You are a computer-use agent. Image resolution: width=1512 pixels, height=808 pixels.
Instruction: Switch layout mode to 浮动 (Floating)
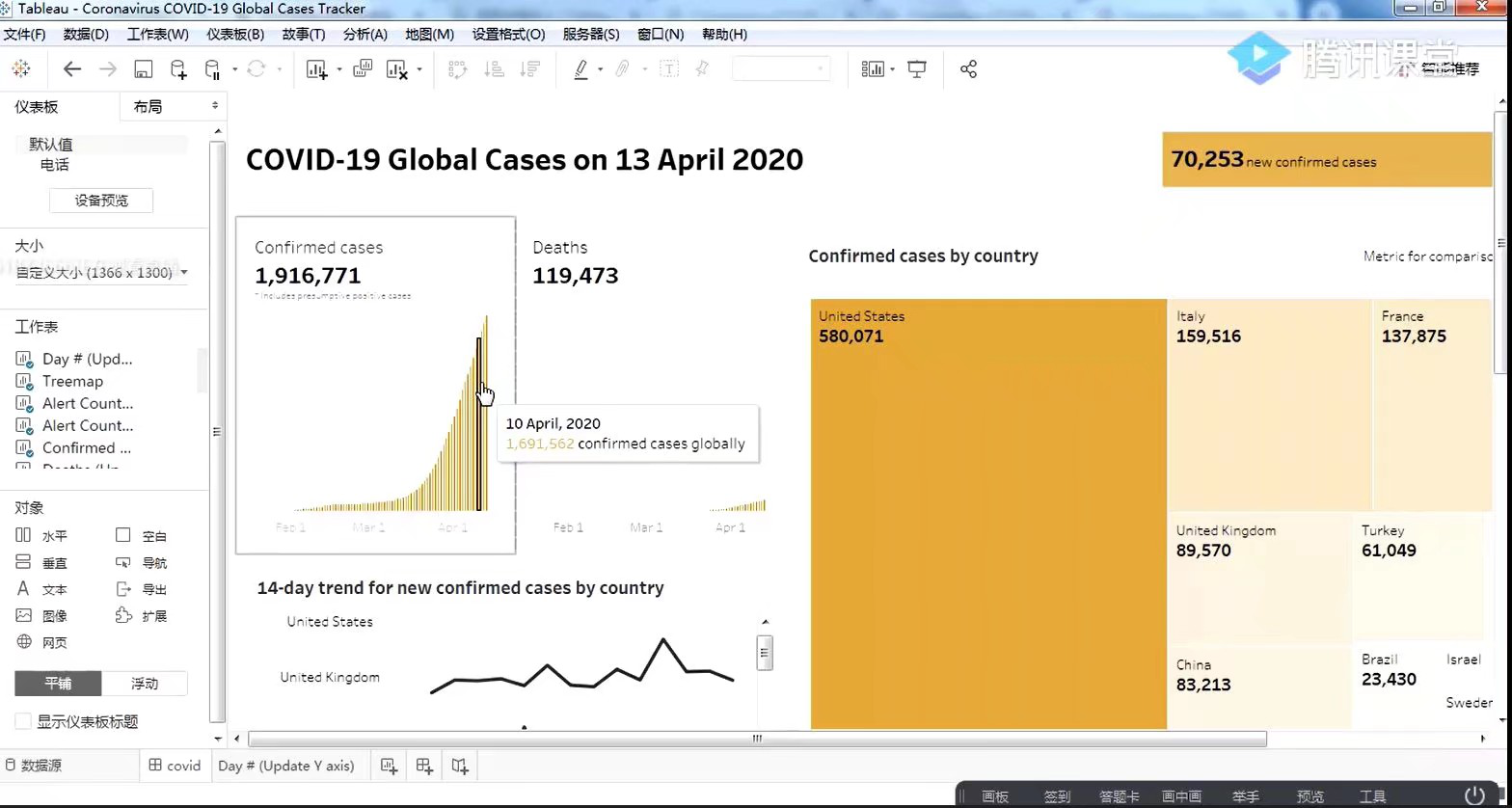pos(145,684)
